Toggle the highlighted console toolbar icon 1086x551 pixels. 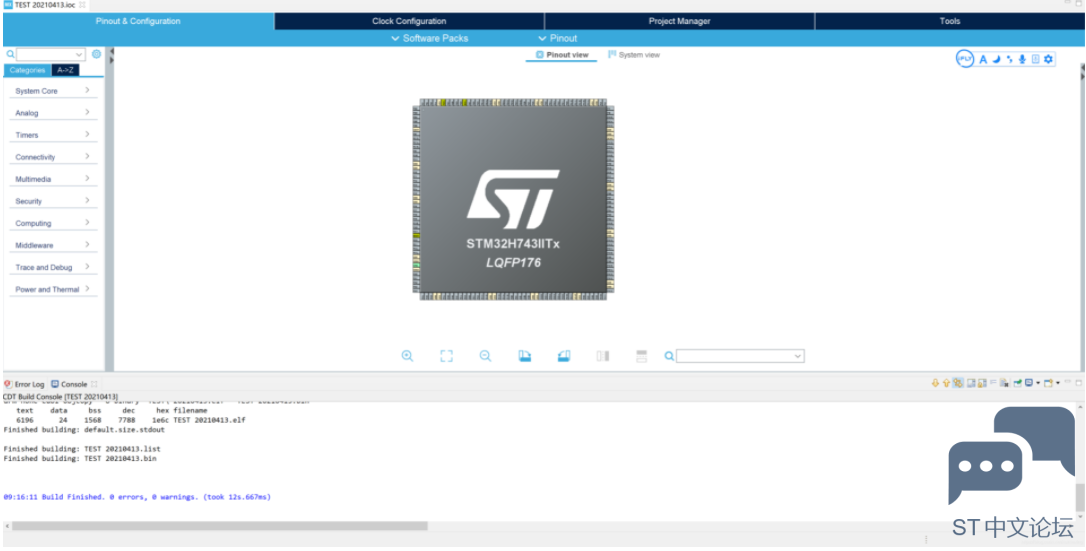[x=958, y=383]
